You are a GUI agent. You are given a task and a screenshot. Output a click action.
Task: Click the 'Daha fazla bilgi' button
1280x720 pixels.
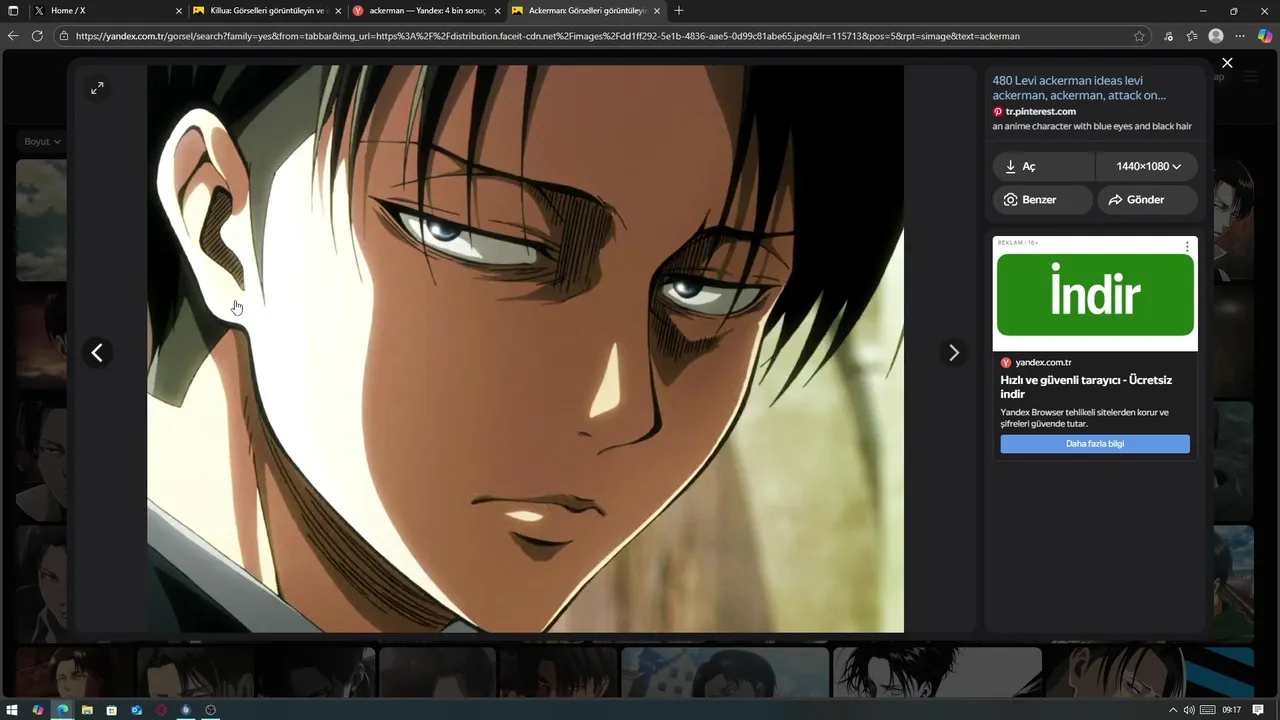tap(1095, 444)
